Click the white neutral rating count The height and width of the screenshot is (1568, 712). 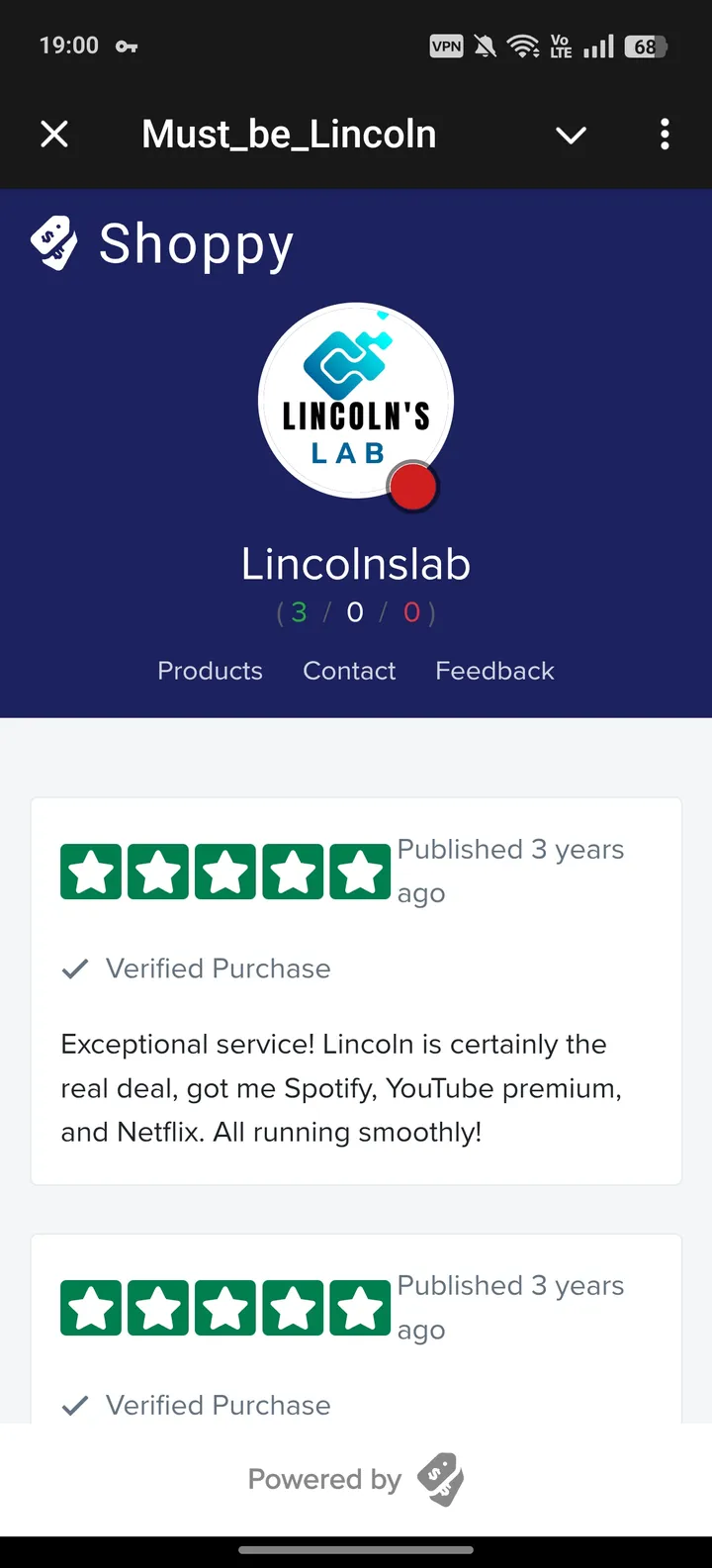point(355,611)
